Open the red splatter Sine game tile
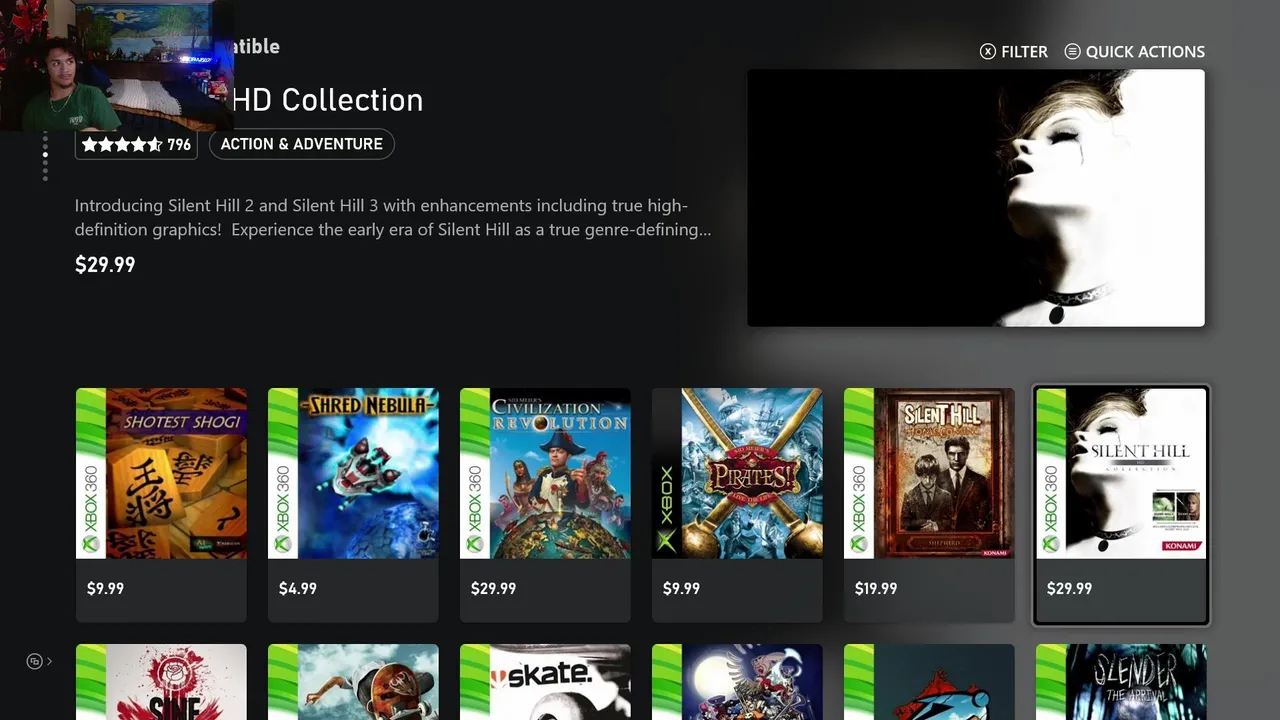 [161, 682]
